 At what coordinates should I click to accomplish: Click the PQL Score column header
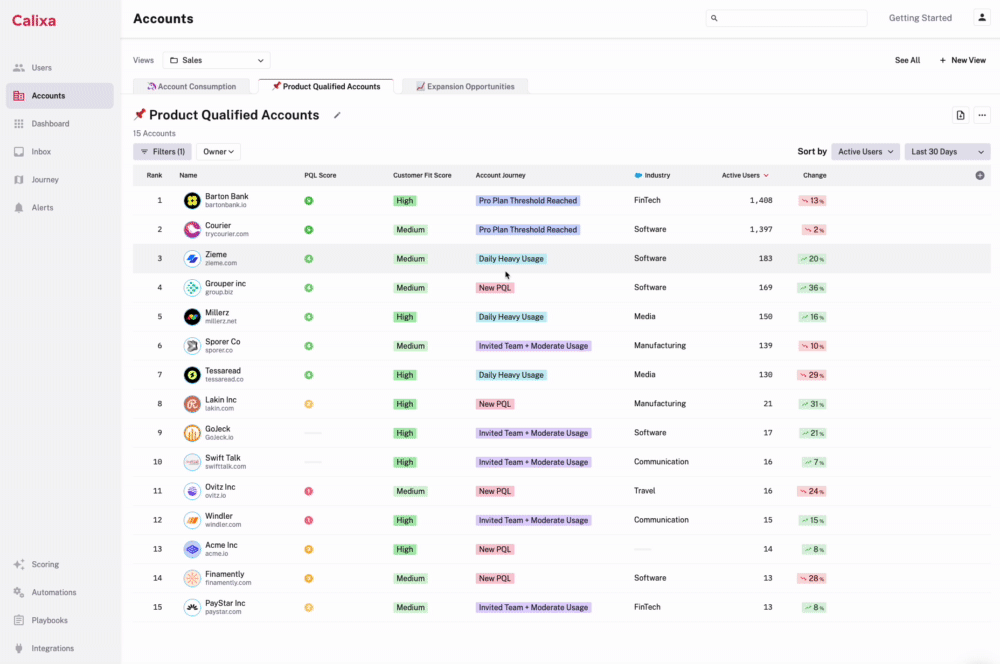320,175
